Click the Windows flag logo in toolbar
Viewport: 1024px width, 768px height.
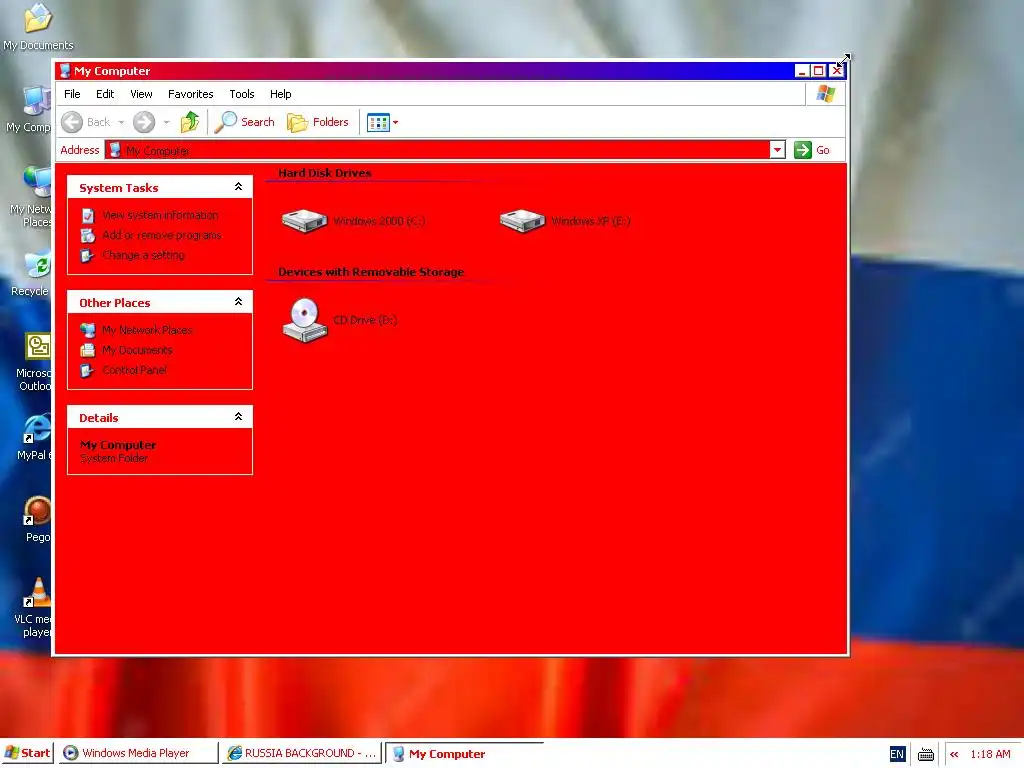[825, 94]
